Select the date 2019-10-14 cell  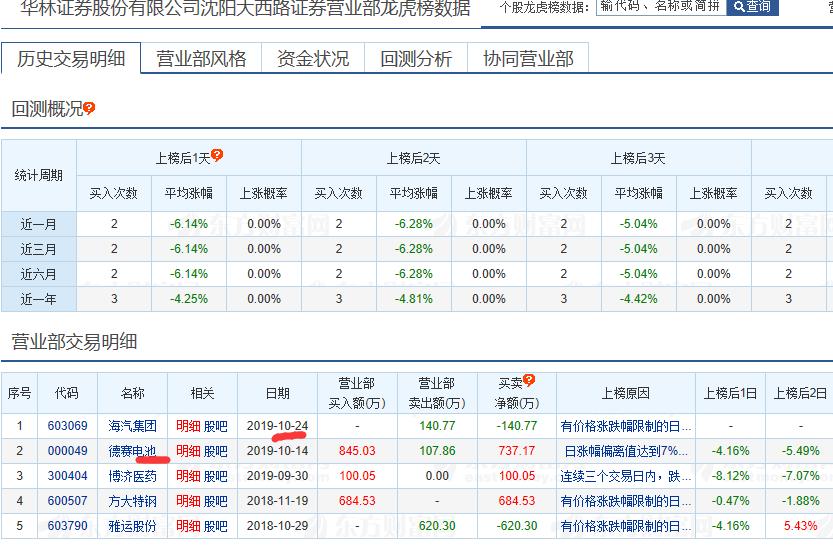click(277, 451)
